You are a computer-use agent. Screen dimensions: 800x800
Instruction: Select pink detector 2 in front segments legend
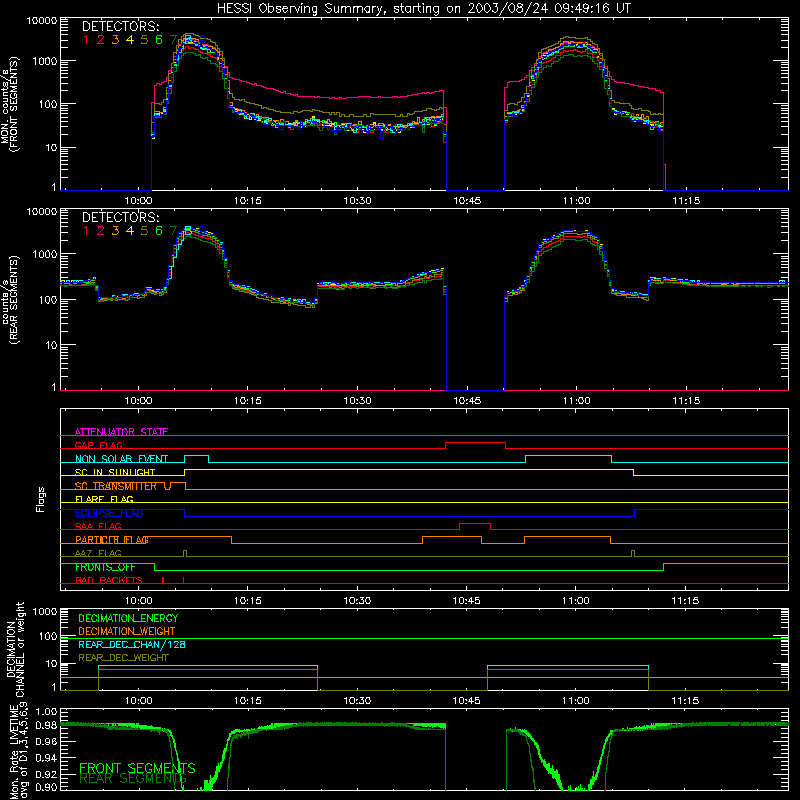tap(101, 40)
